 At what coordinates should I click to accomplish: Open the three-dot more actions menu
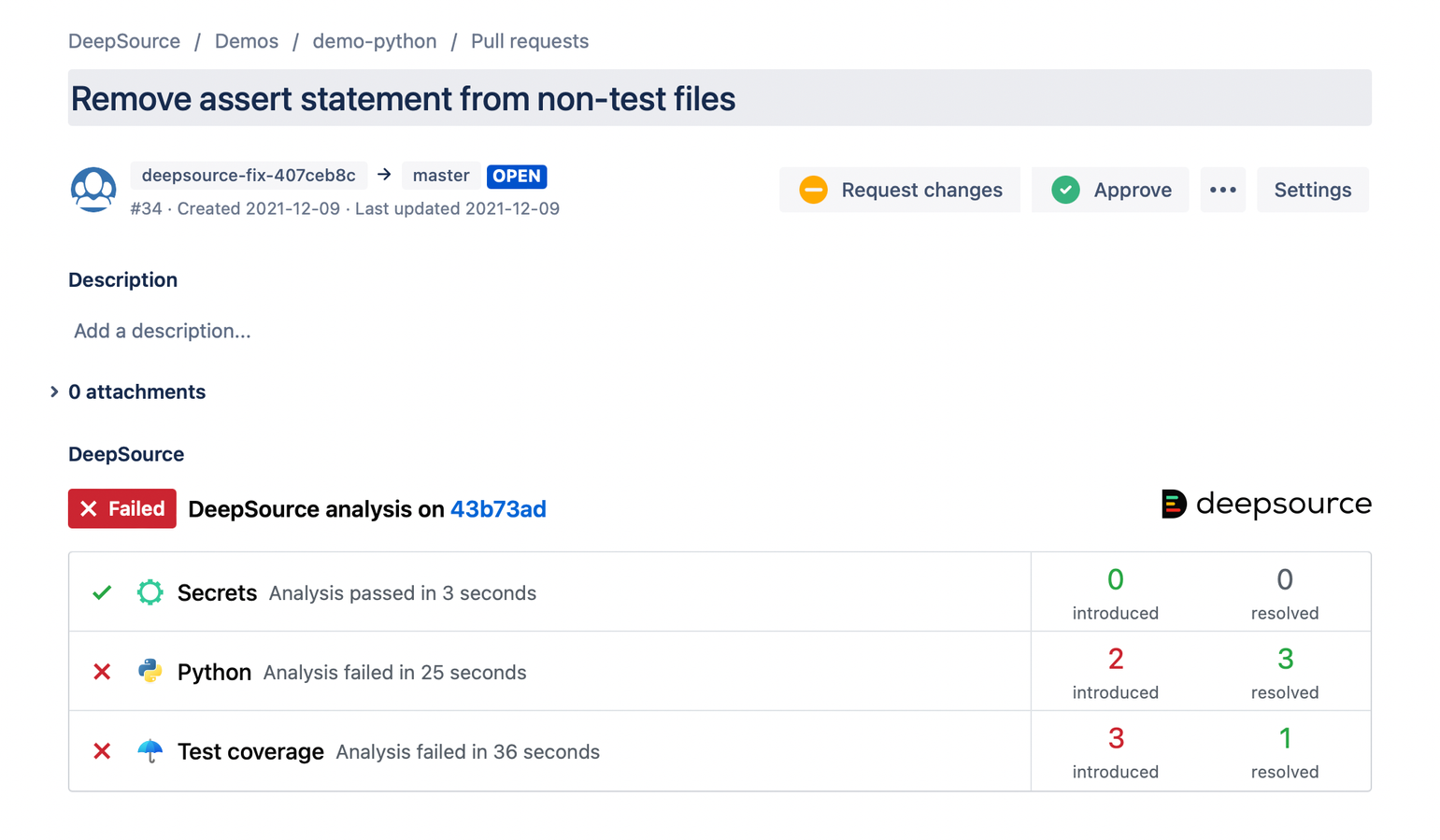pyautogui.click(x=1222, y=190)
